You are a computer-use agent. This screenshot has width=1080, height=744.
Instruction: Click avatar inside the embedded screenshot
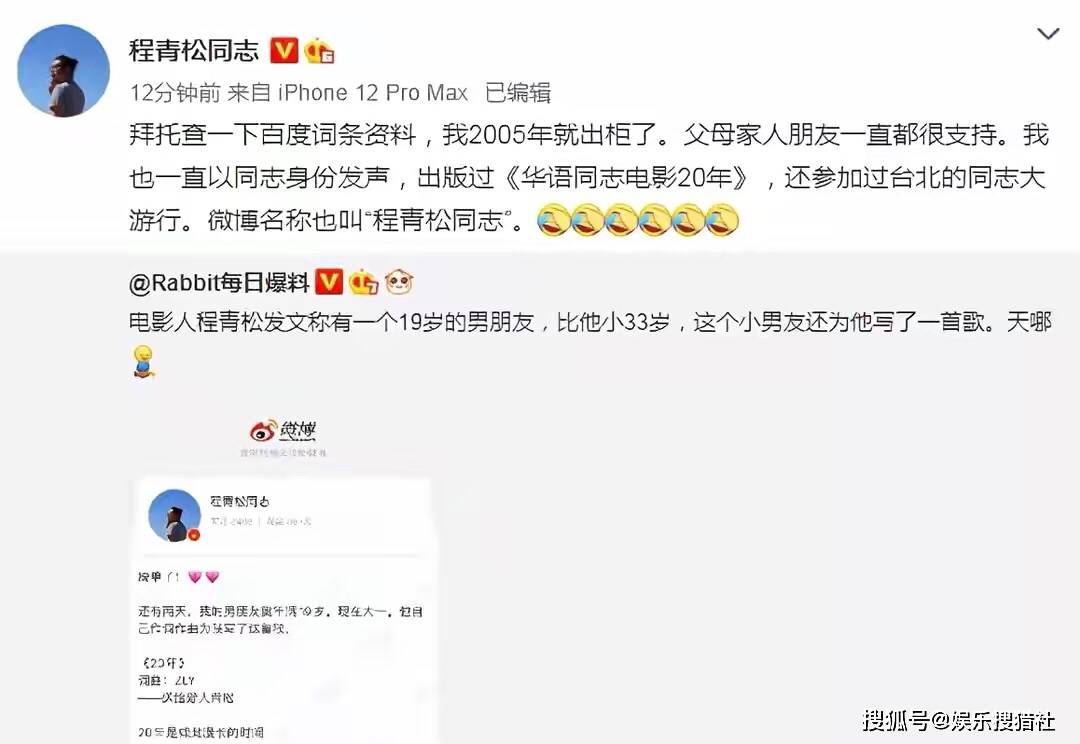click(174, 515)
